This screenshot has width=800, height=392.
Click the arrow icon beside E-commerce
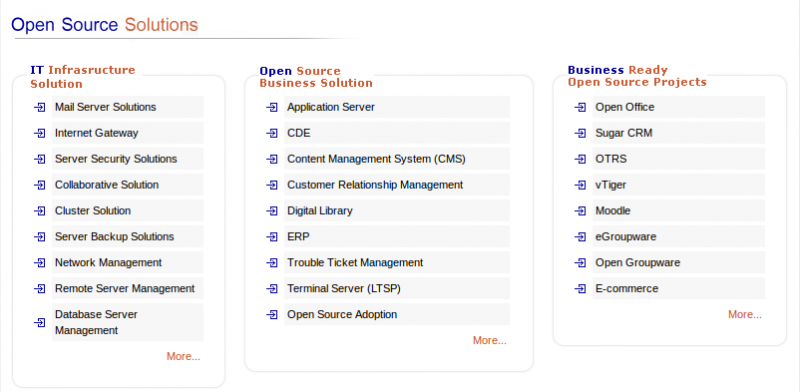[580, 288]
